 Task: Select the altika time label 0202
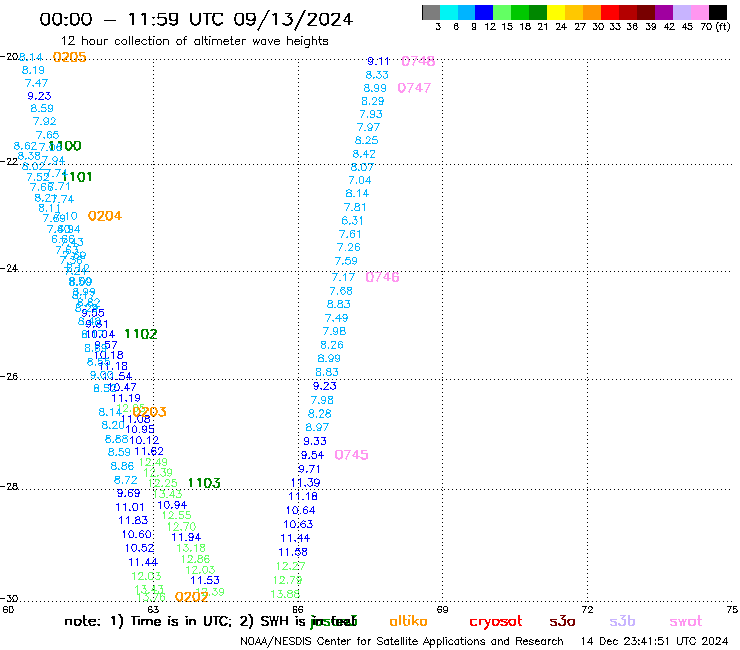(x=191, y=597)
